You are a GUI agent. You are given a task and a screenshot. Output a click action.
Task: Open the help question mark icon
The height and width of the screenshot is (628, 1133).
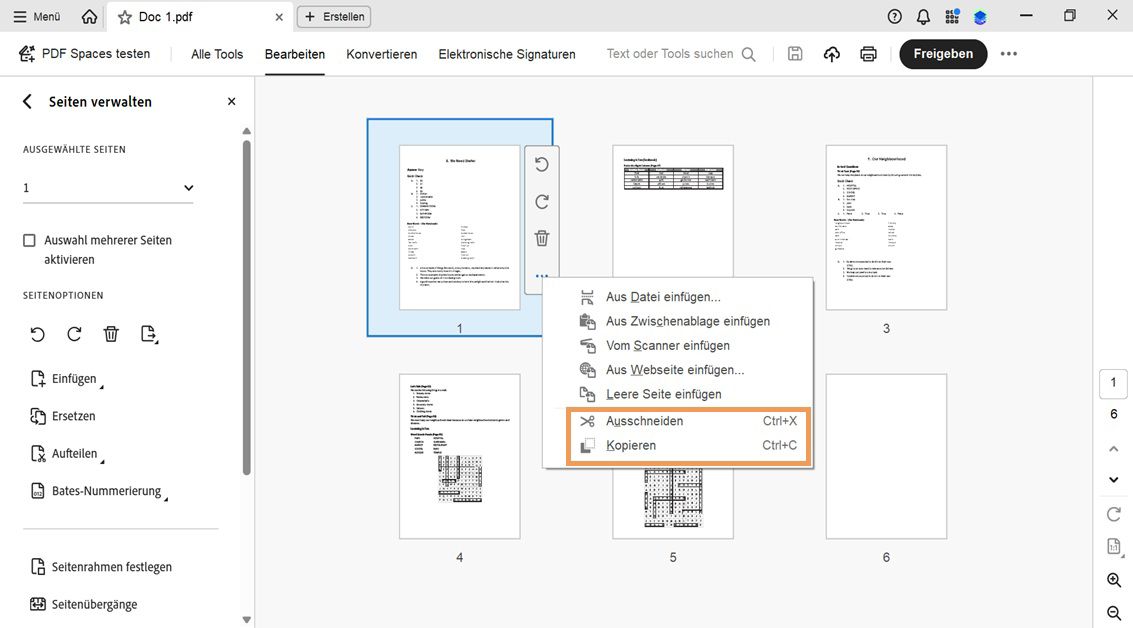pyautogui.click(x=895, y=17)
